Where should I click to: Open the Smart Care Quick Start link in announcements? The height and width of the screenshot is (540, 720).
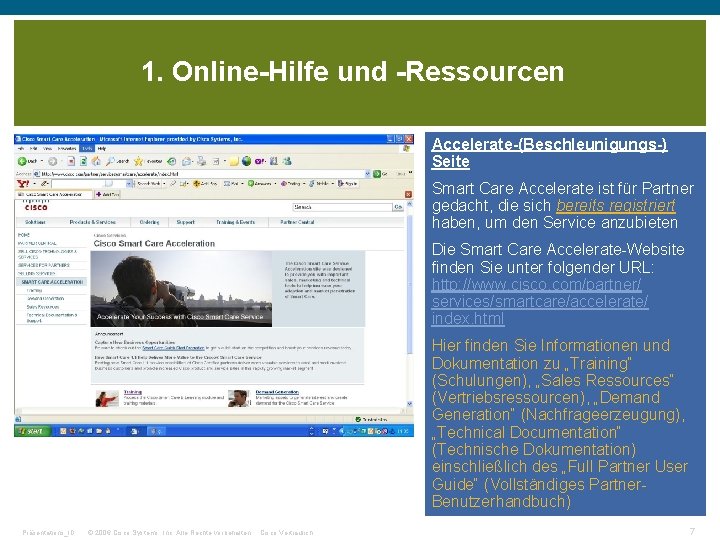pyautogui.click(x=173, y=348)
